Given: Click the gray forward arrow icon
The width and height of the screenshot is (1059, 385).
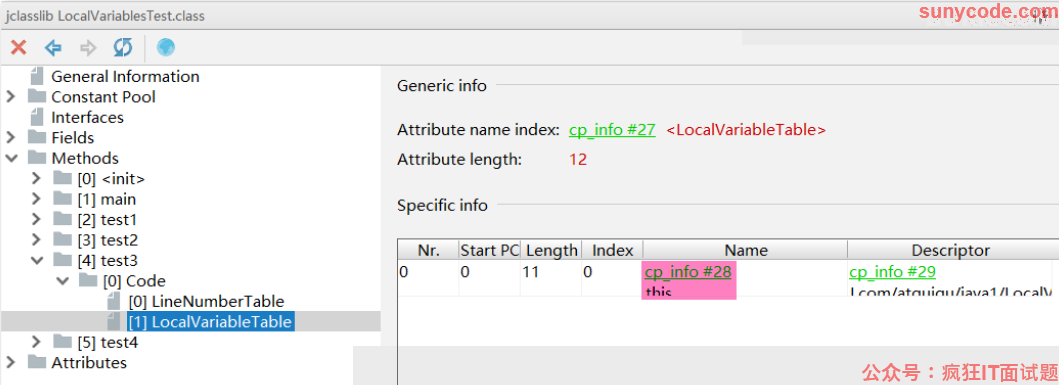Looking at the screenshot, I should pyautogui.click(x=88, y=47).
